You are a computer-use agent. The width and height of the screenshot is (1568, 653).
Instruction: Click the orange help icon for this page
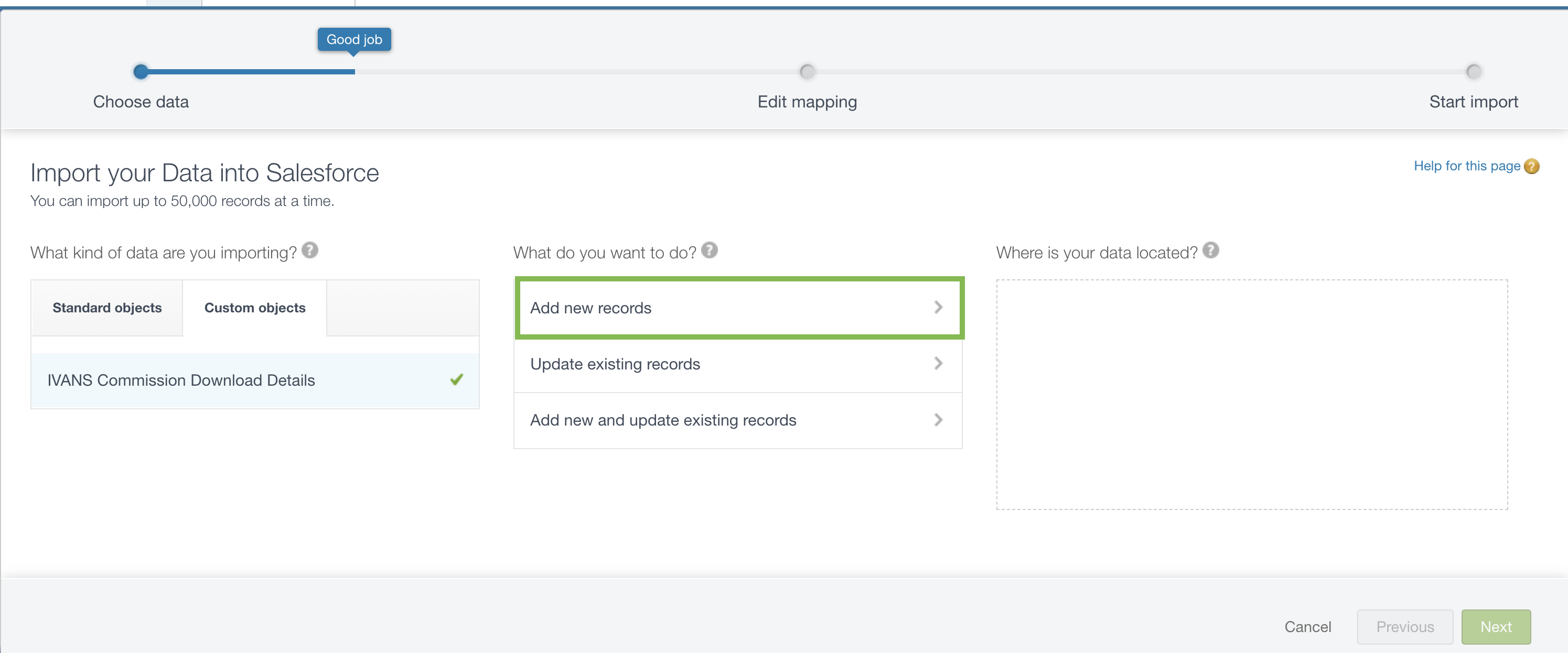(1531, 166)
